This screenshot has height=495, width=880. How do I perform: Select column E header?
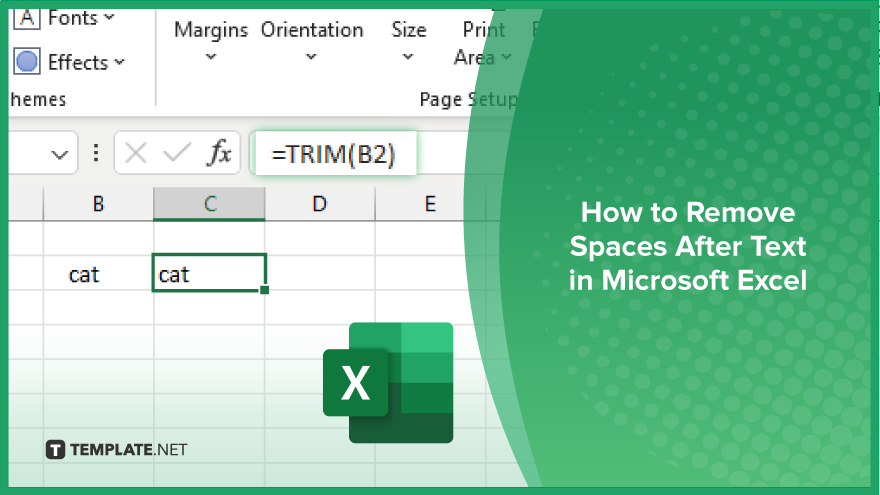(x=430, y=204)
